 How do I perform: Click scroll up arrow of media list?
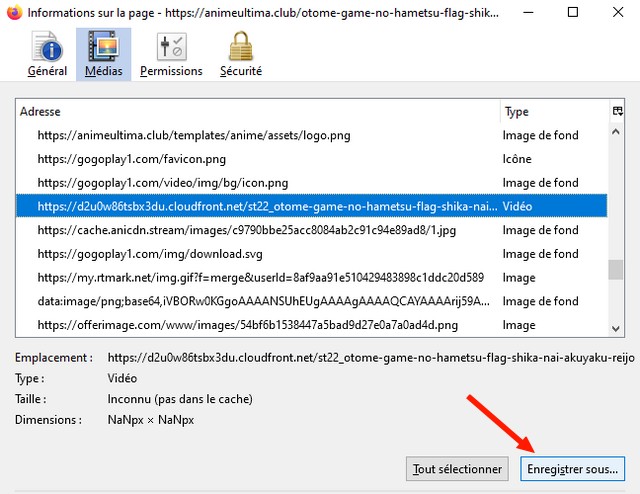pos(616,132)
